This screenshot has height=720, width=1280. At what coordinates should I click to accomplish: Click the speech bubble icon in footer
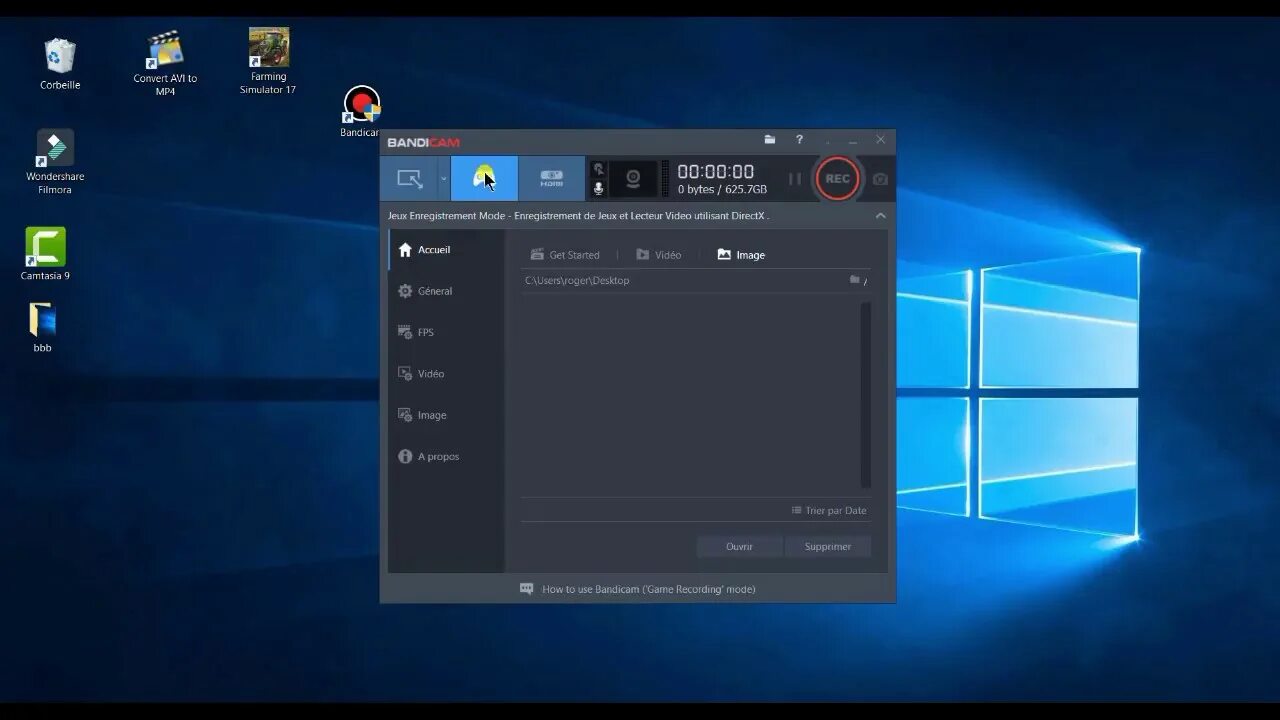click(527, 589)
